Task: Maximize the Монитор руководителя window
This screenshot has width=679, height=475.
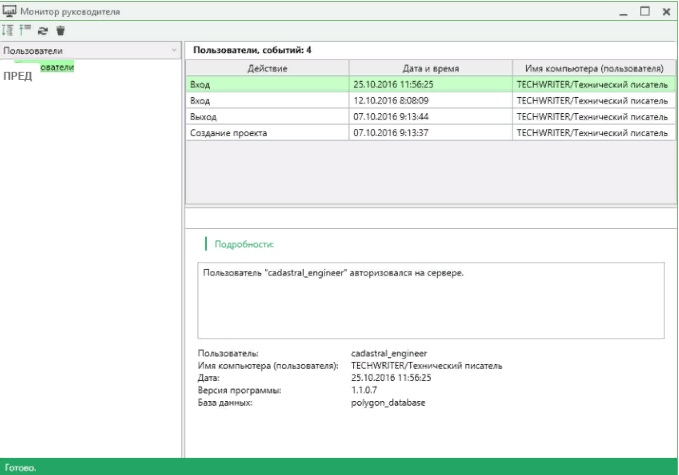Action: [644, 10]
